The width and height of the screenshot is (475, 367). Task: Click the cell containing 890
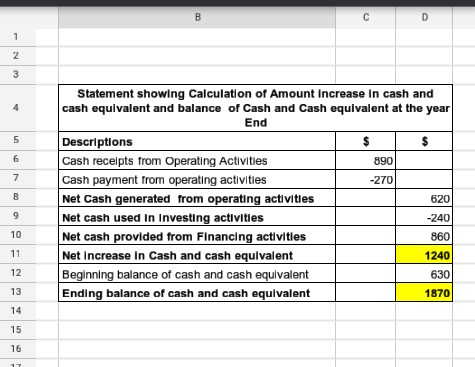(366, 160)
